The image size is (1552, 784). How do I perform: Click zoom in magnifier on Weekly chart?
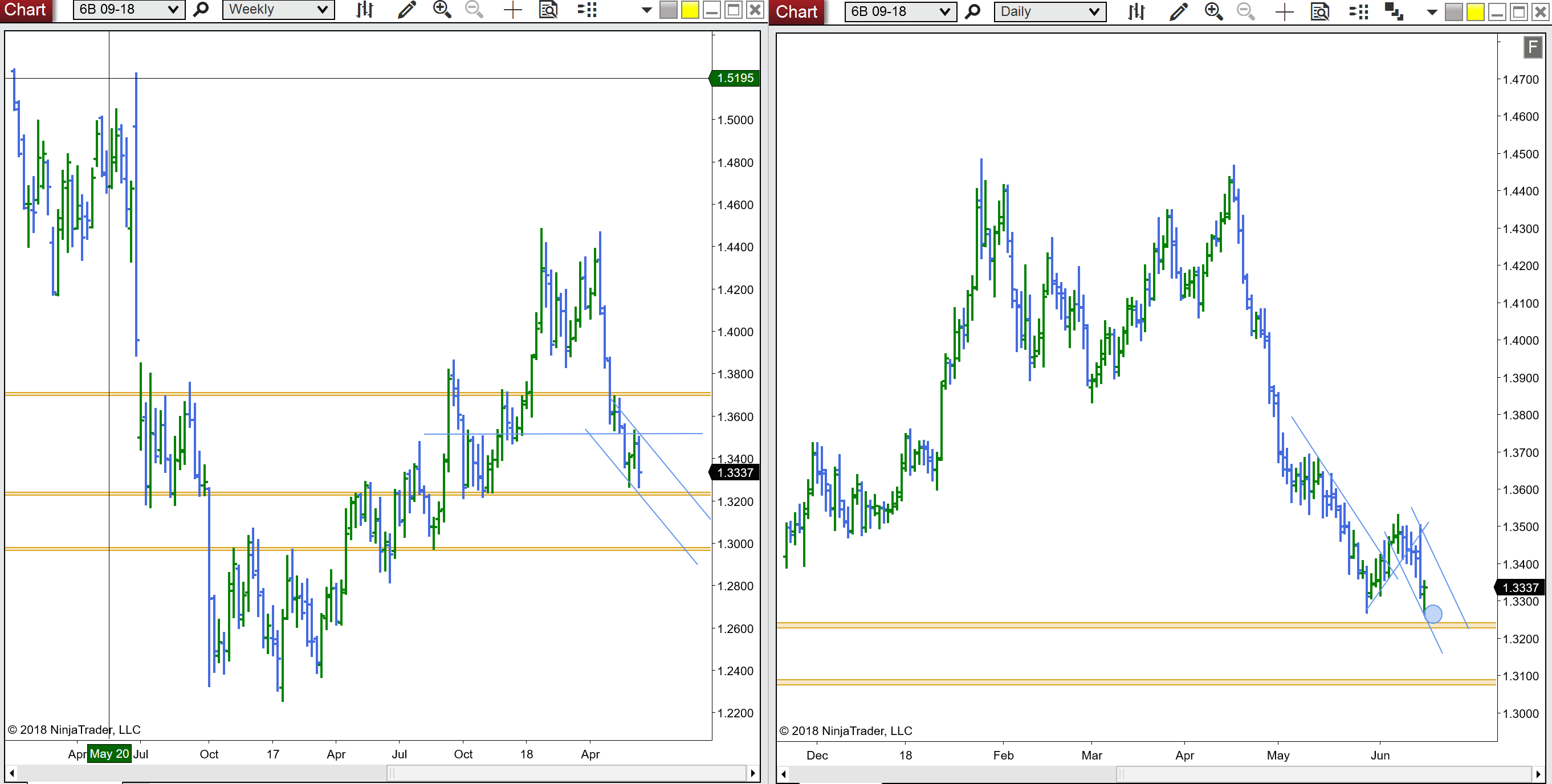click(442, 10)
